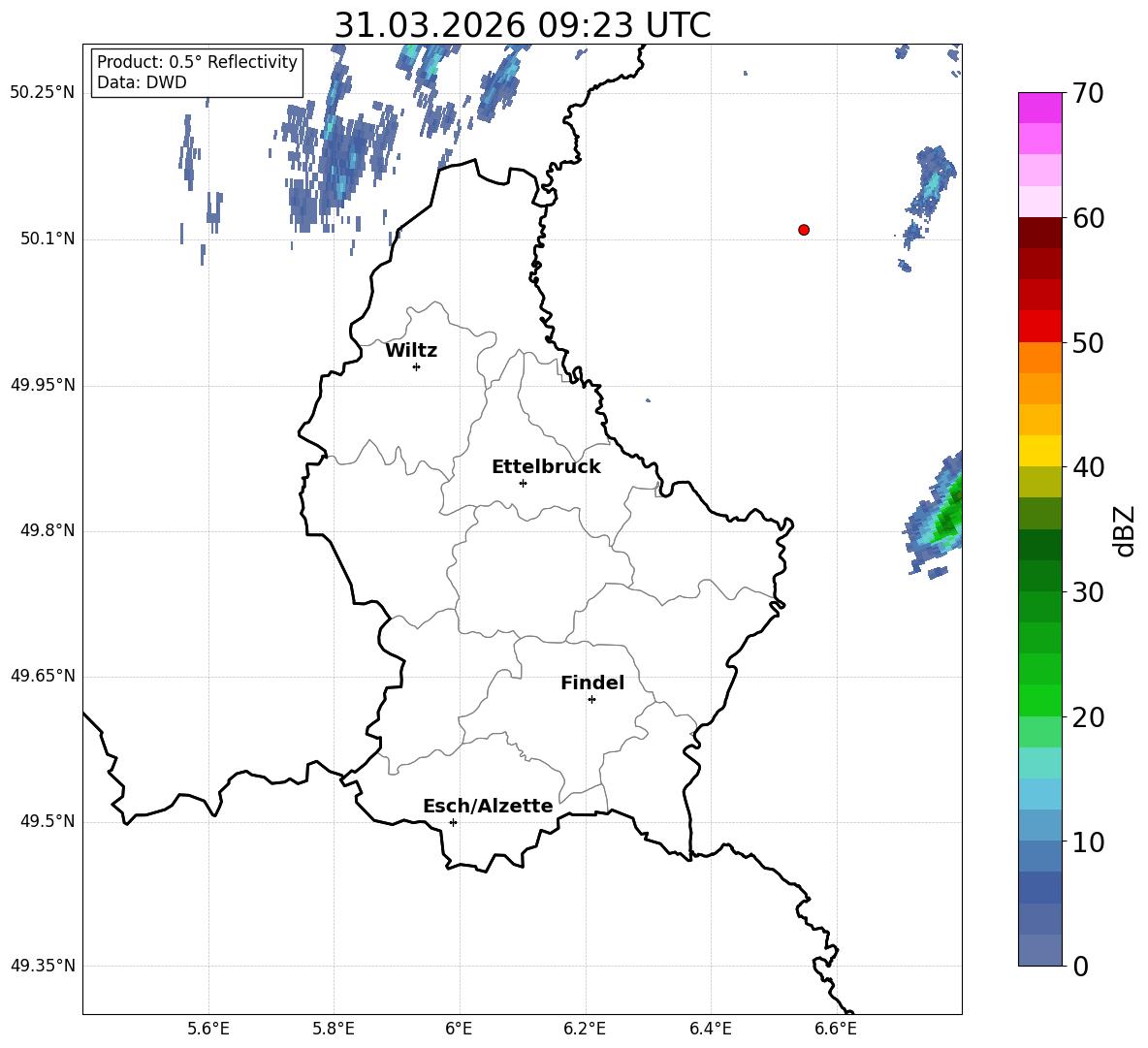Screen dimensions: 1148x1048
Task: Click the 49.5°N latitude tick label
Action: pyautogui.click(x=48, y=822)
